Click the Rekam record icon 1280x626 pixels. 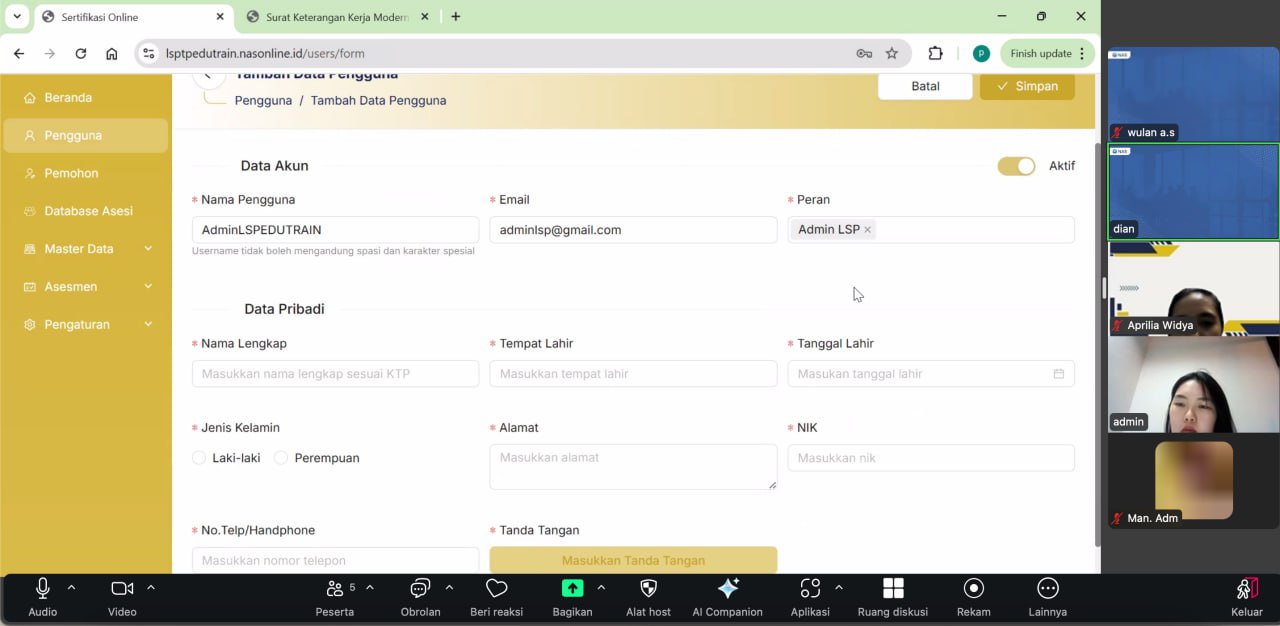coord(973,589)
